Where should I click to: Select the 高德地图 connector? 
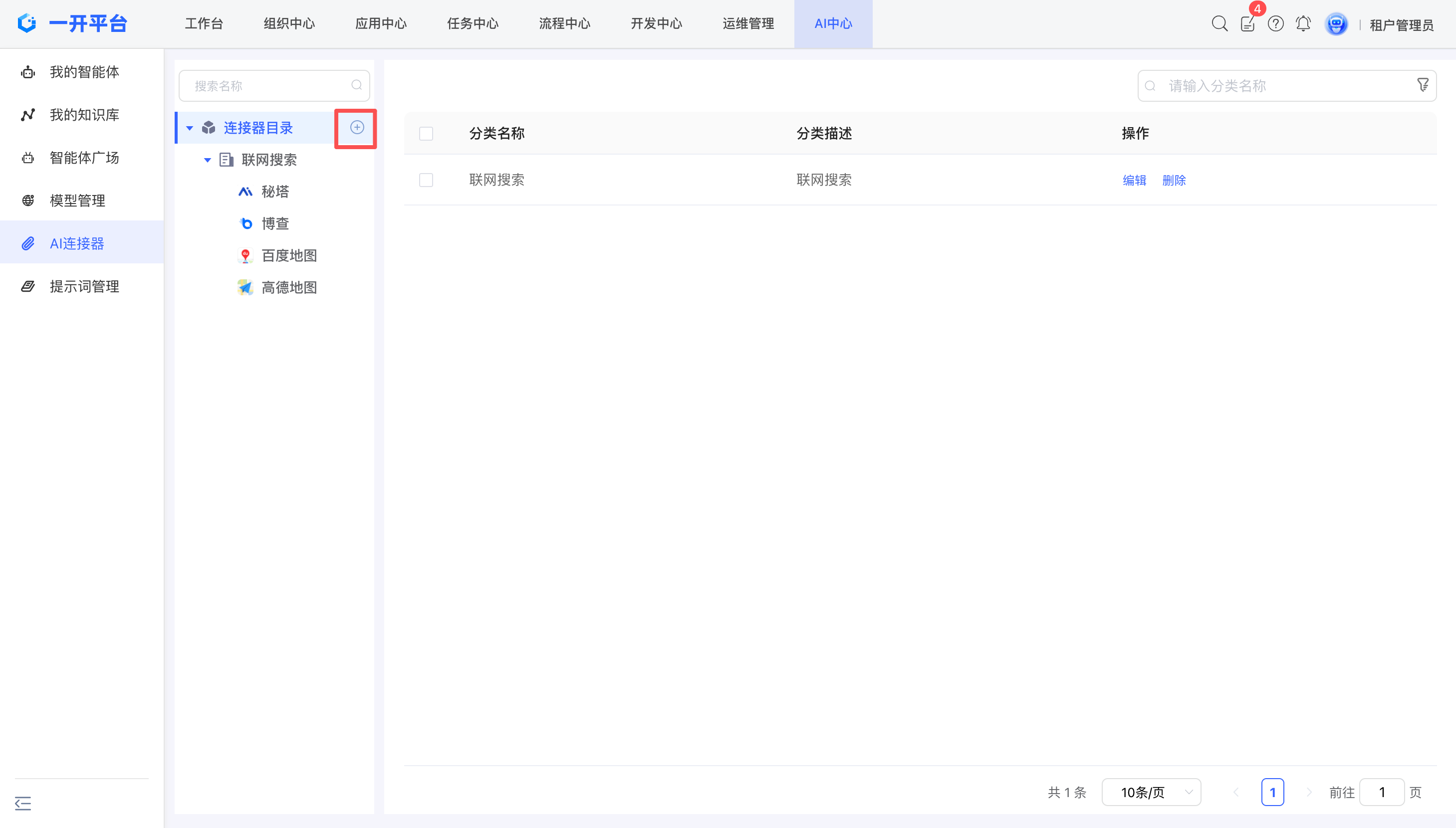289,288
